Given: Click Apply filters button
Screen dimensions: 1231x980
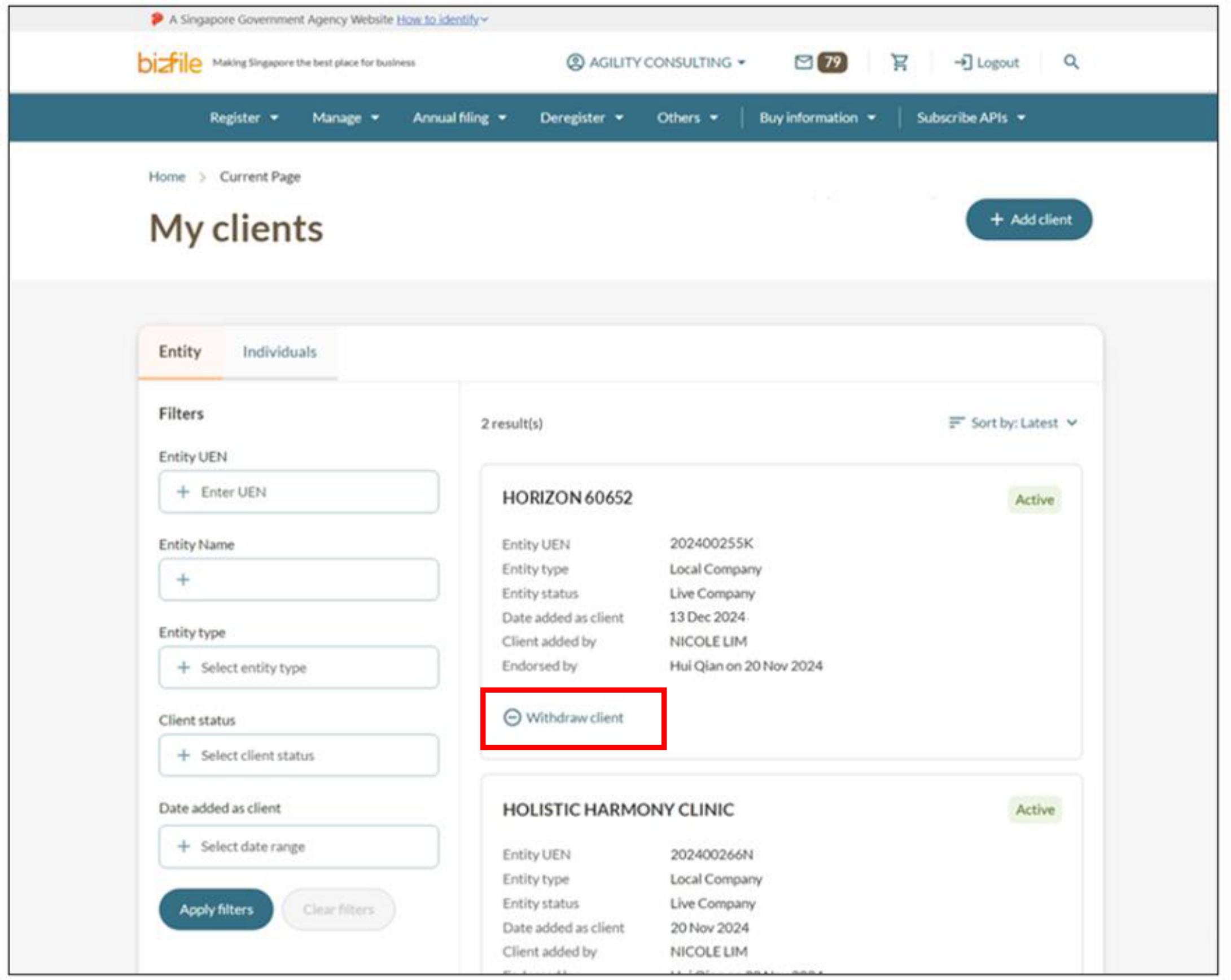Looking at the screenshot, I should (216, 909).
